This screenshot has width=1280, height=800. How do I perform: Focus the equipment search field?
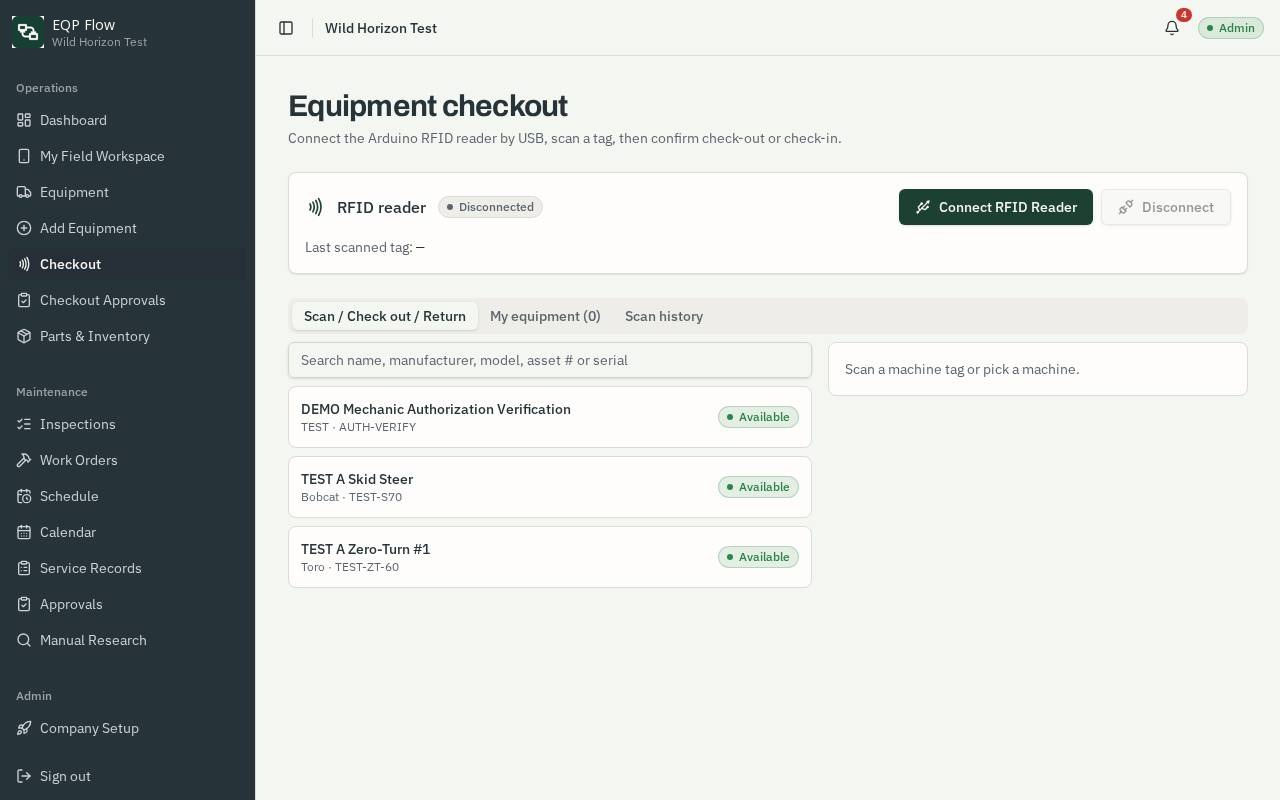pyautogui.click(x=550, y=360)
